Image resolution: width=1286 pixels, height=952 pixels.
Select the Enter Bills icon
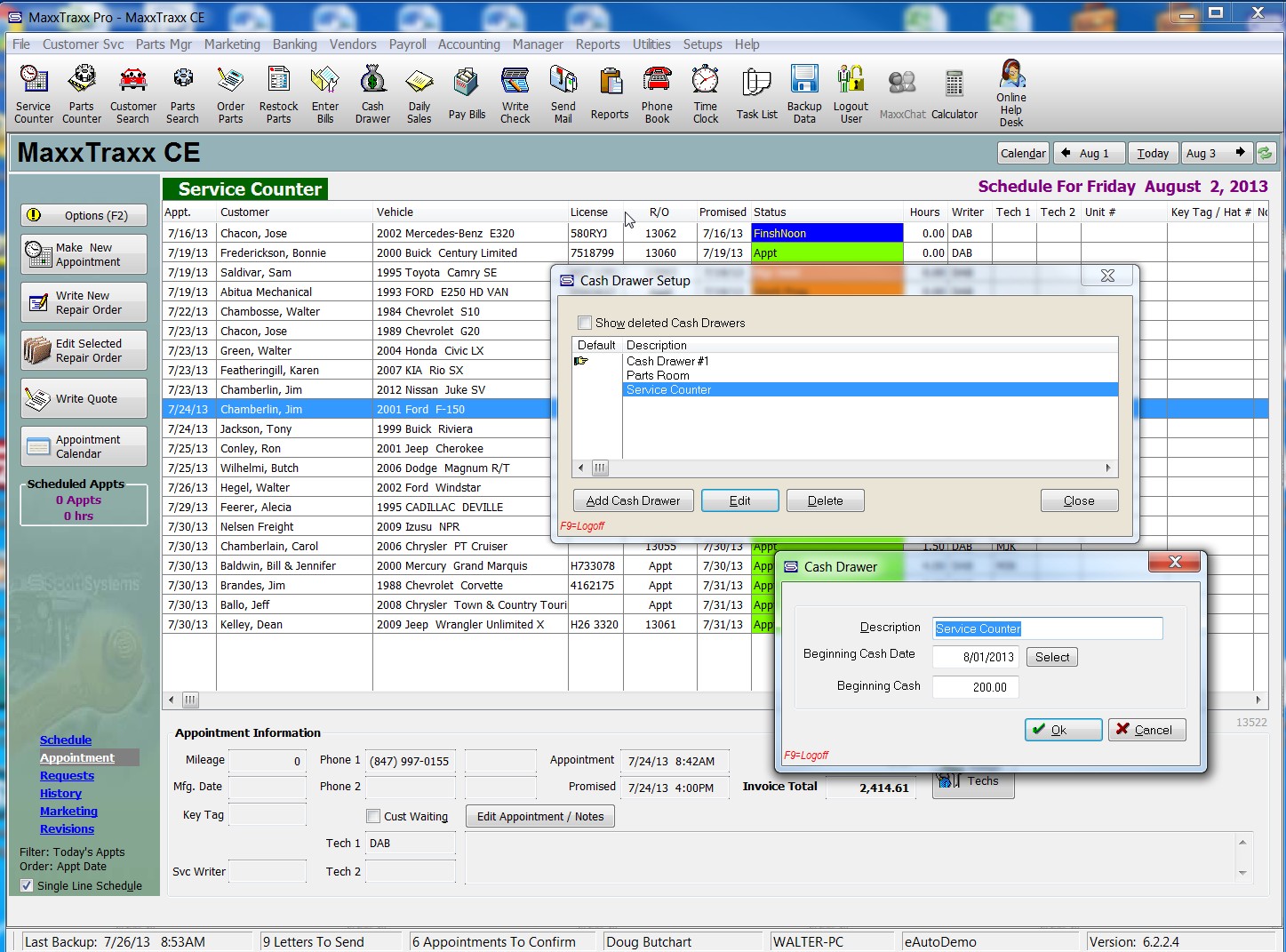click(325, 93)
